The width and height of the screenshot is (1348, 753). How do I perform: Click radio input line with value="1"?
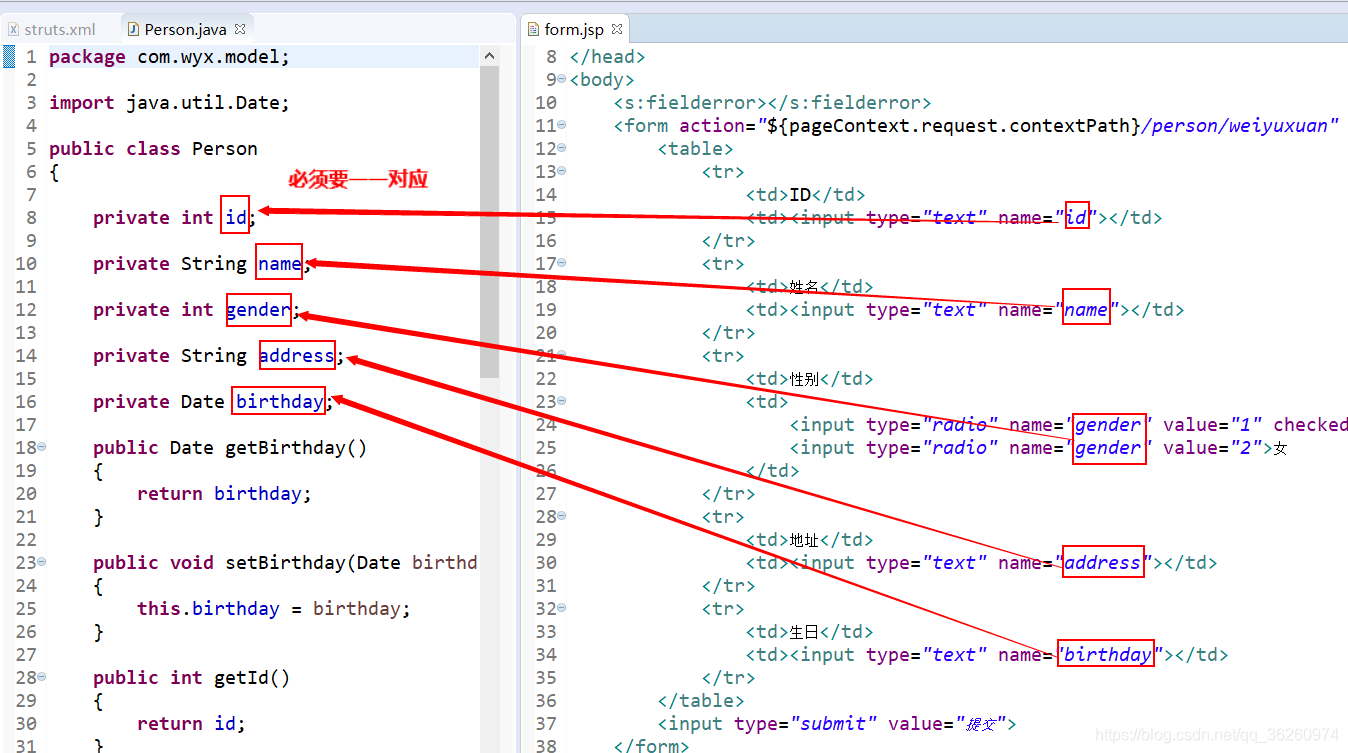[1068, 425]
